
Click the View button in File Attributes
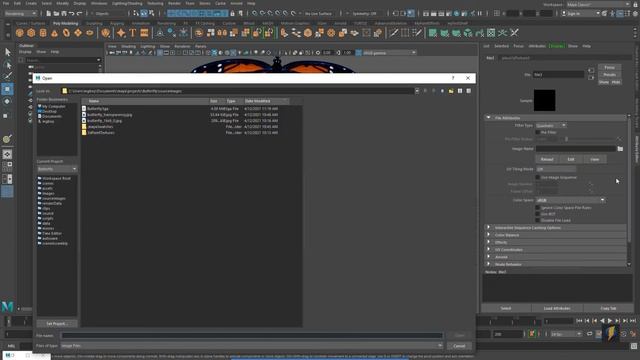595,159
